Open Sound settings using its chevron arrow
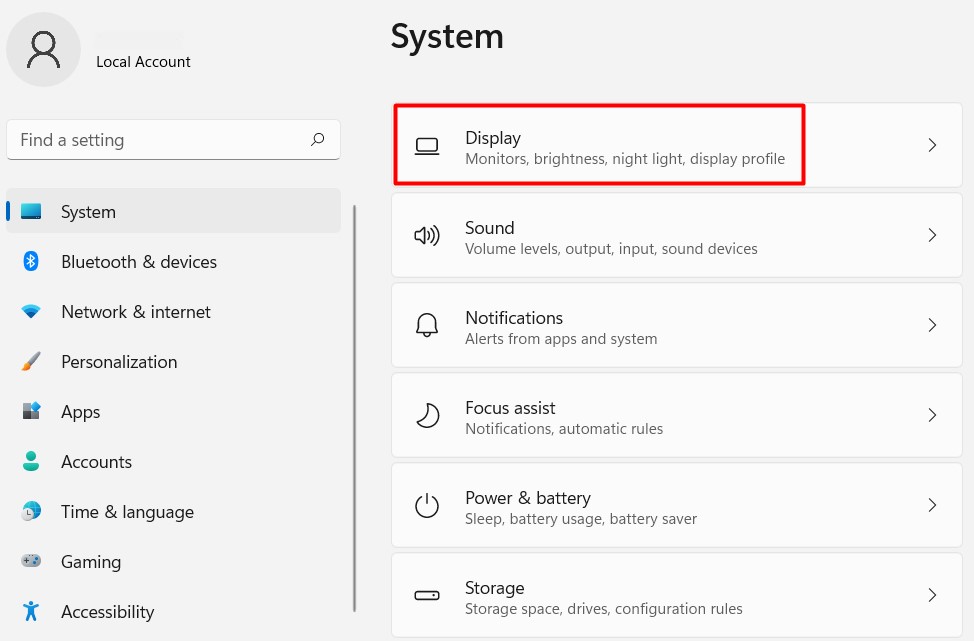 tap(932, 236)
